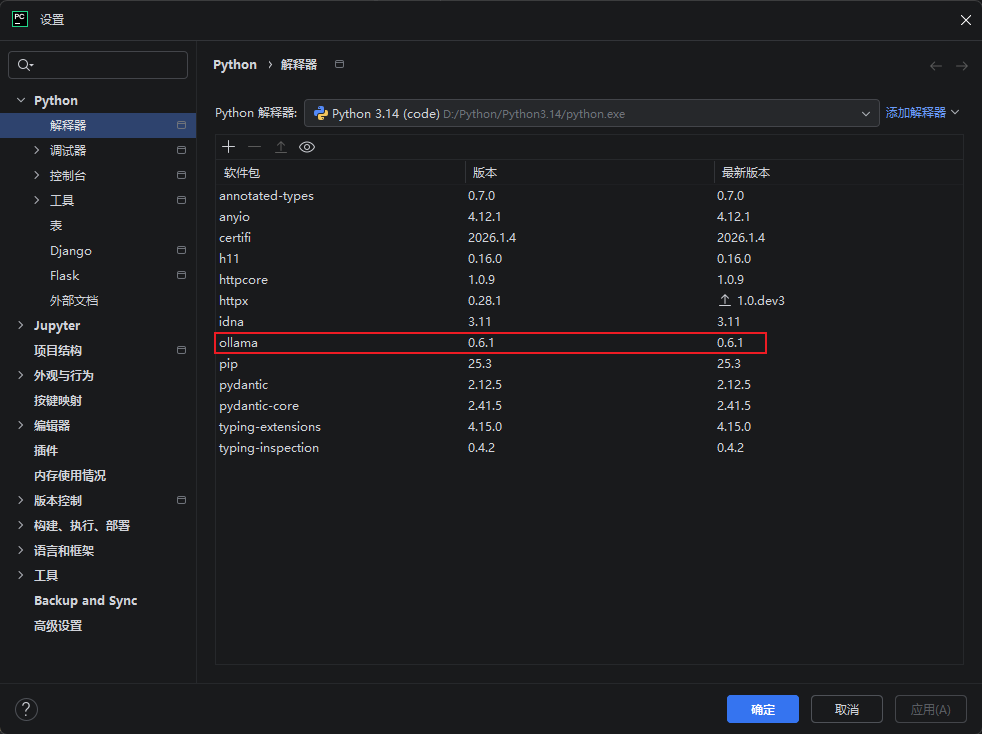Close the 设置 dialog window

point(965,20)
